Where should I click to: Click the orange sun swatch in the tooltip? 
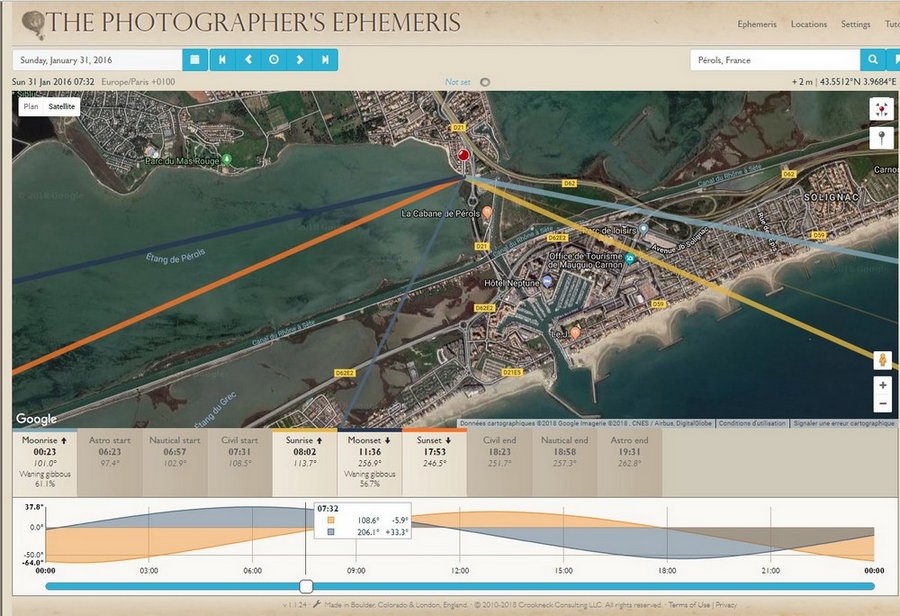point(331,521)
